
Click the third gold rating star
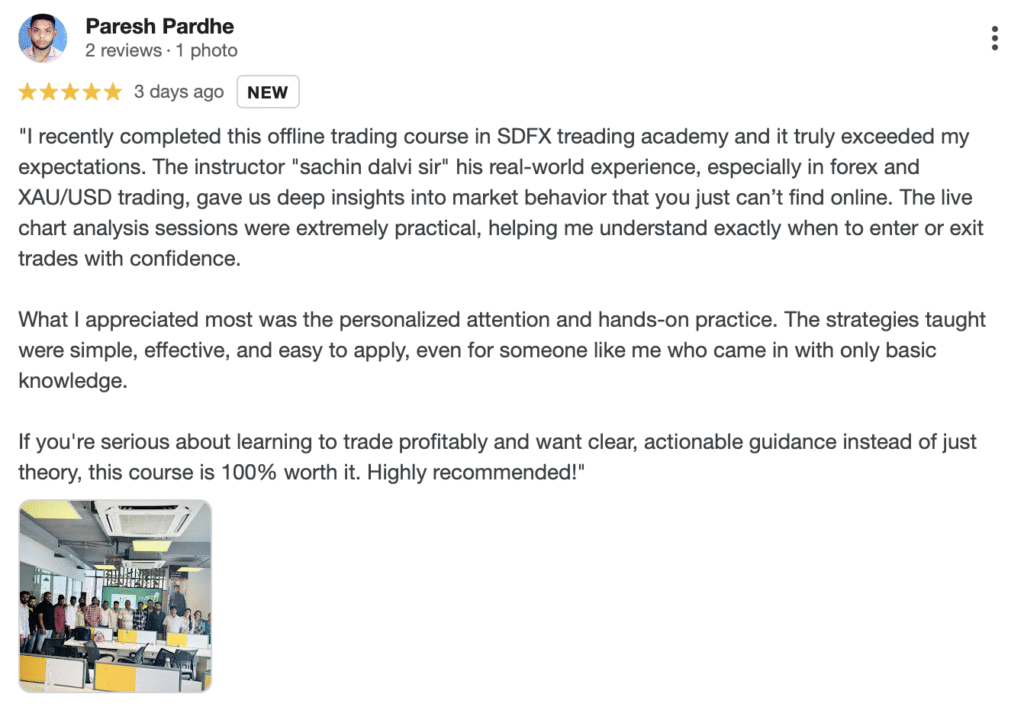70,92
